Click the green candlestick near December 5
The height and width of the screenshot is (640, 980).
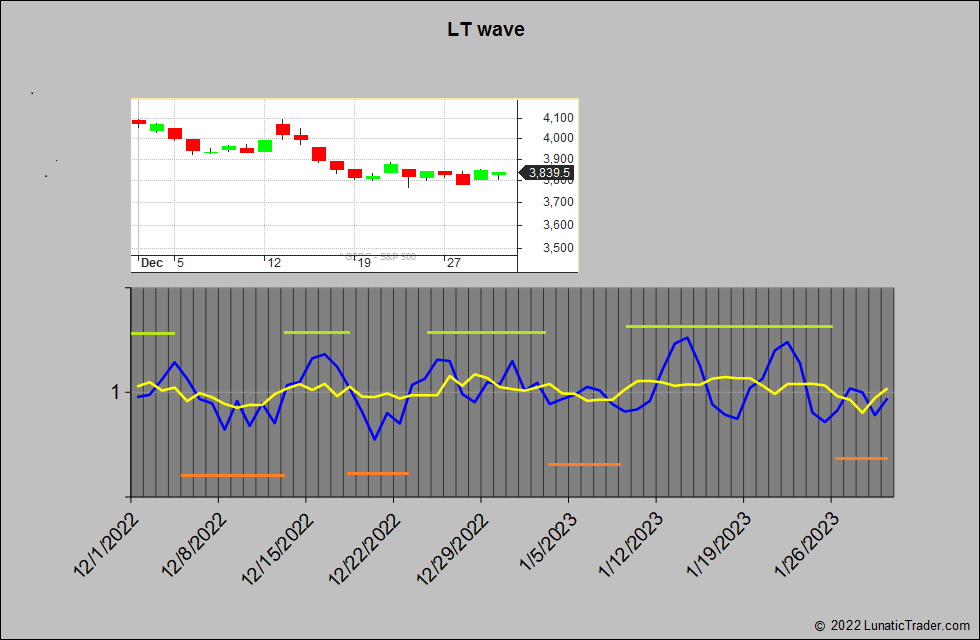click(159, 128)
